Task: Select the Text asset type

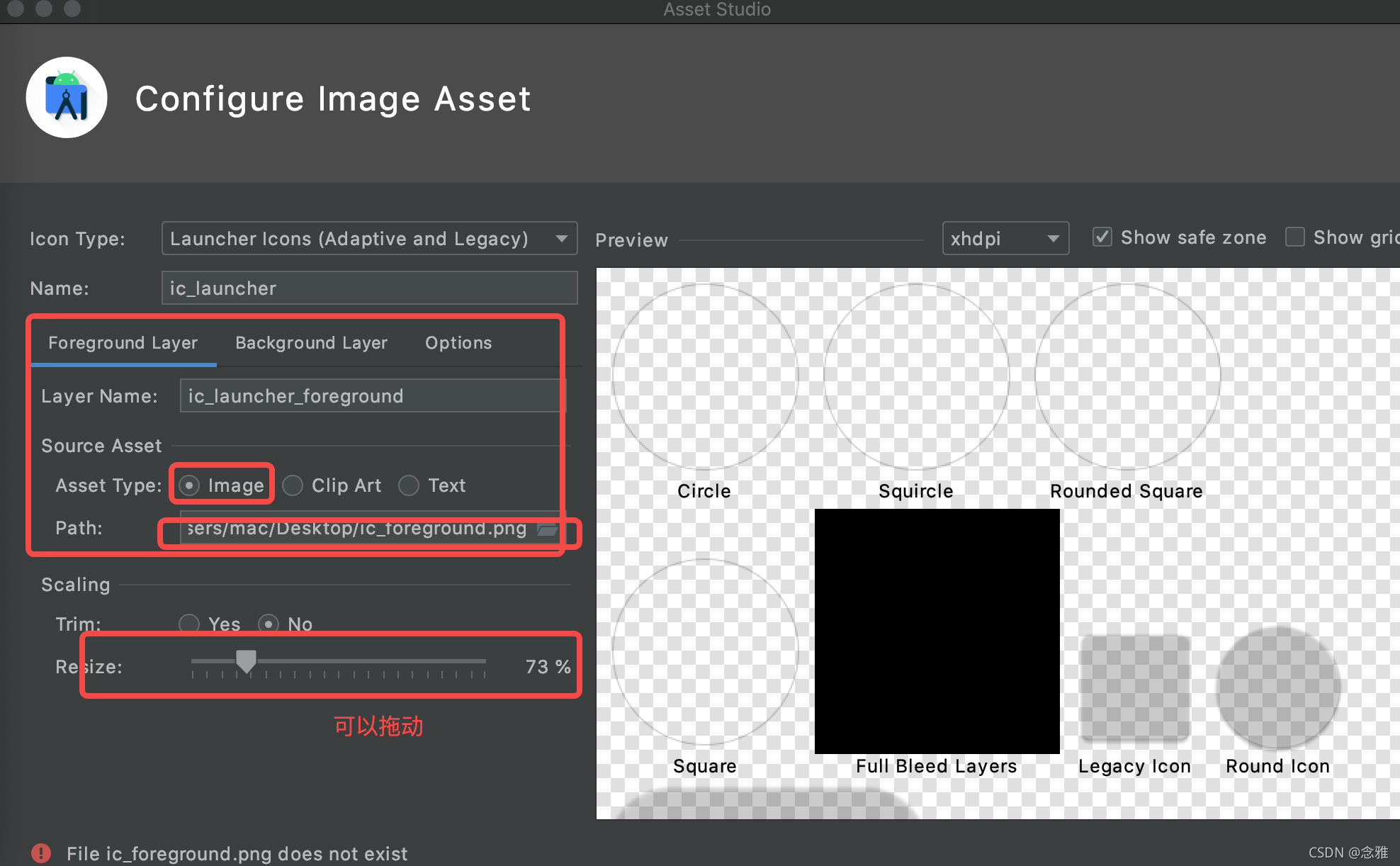Action: point(408,485)
